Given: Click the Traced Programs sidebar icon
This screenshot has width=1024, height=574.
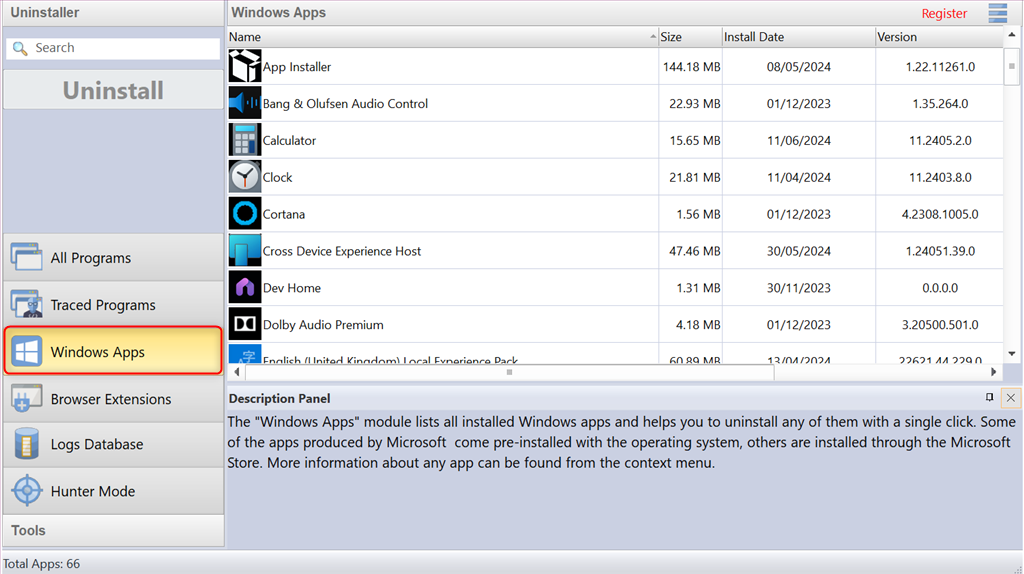Looking at the screenshot, I should tap(27, 304).
